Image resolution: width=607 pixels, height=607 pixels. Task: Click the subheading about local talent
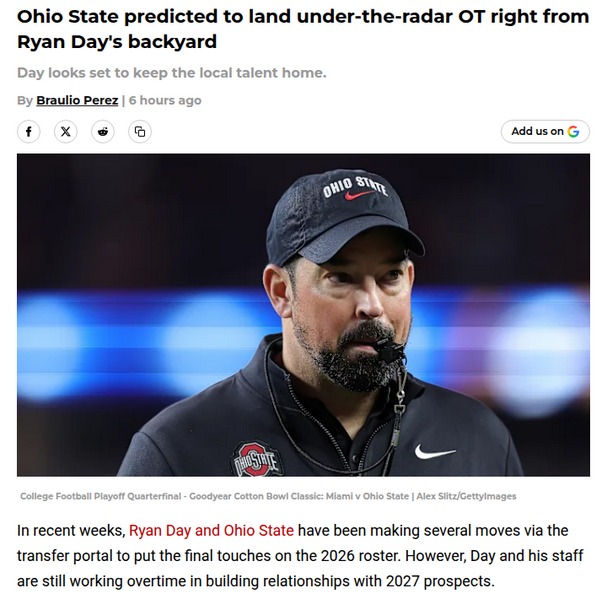[171, 73]
